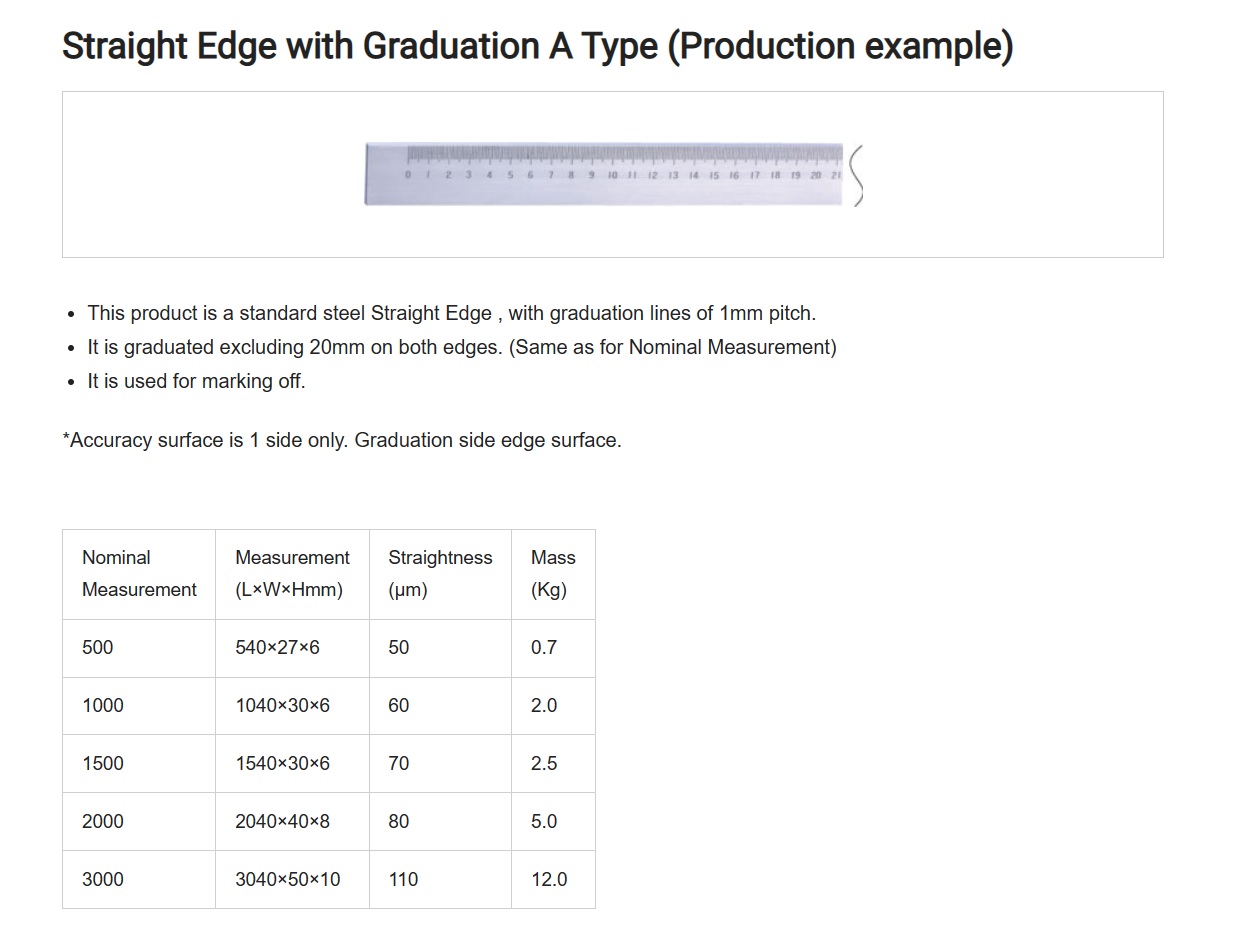Viewport: 1243px width, 931px height.
Task: Click the accuracy surface note line
Action: (342, 440)
